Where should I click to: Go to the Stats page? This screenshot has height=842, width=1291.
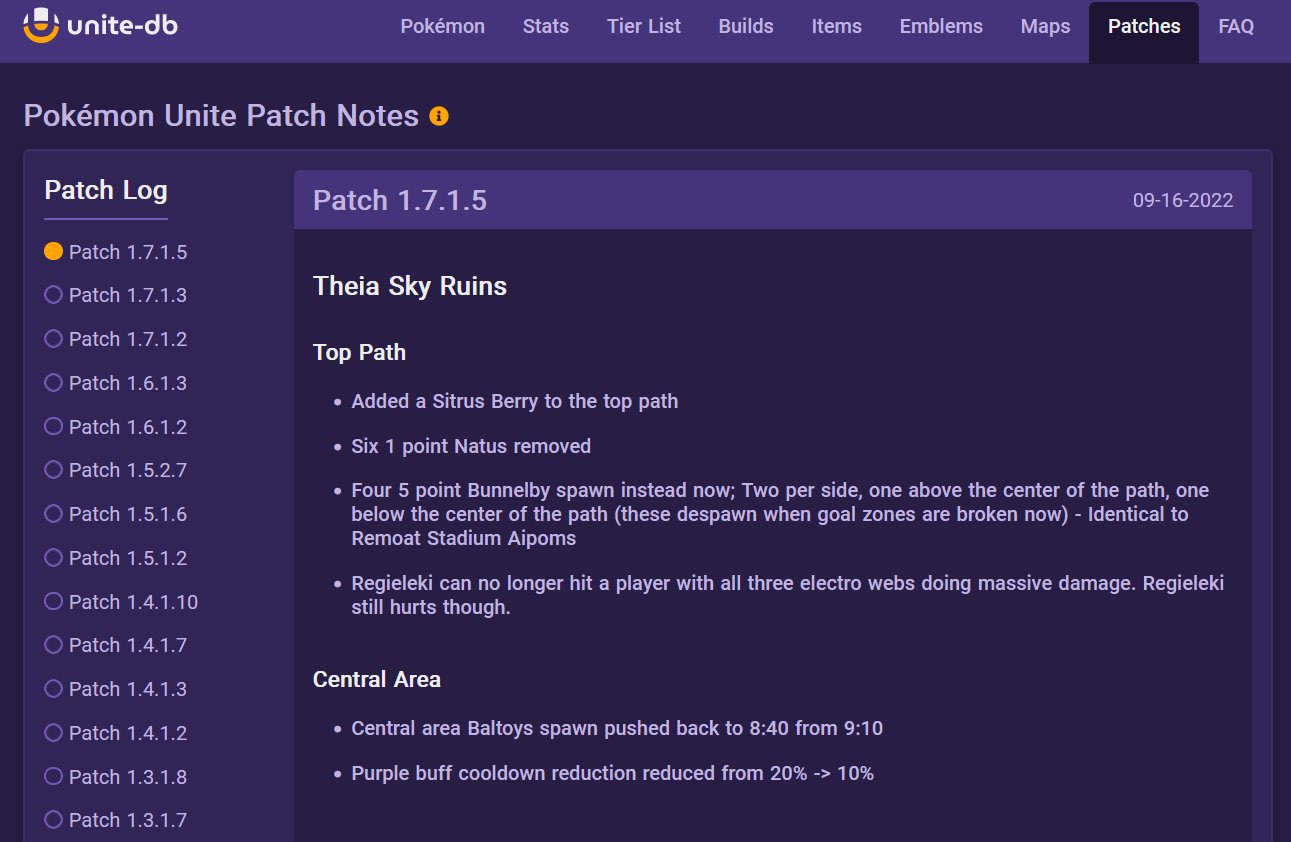545,27
